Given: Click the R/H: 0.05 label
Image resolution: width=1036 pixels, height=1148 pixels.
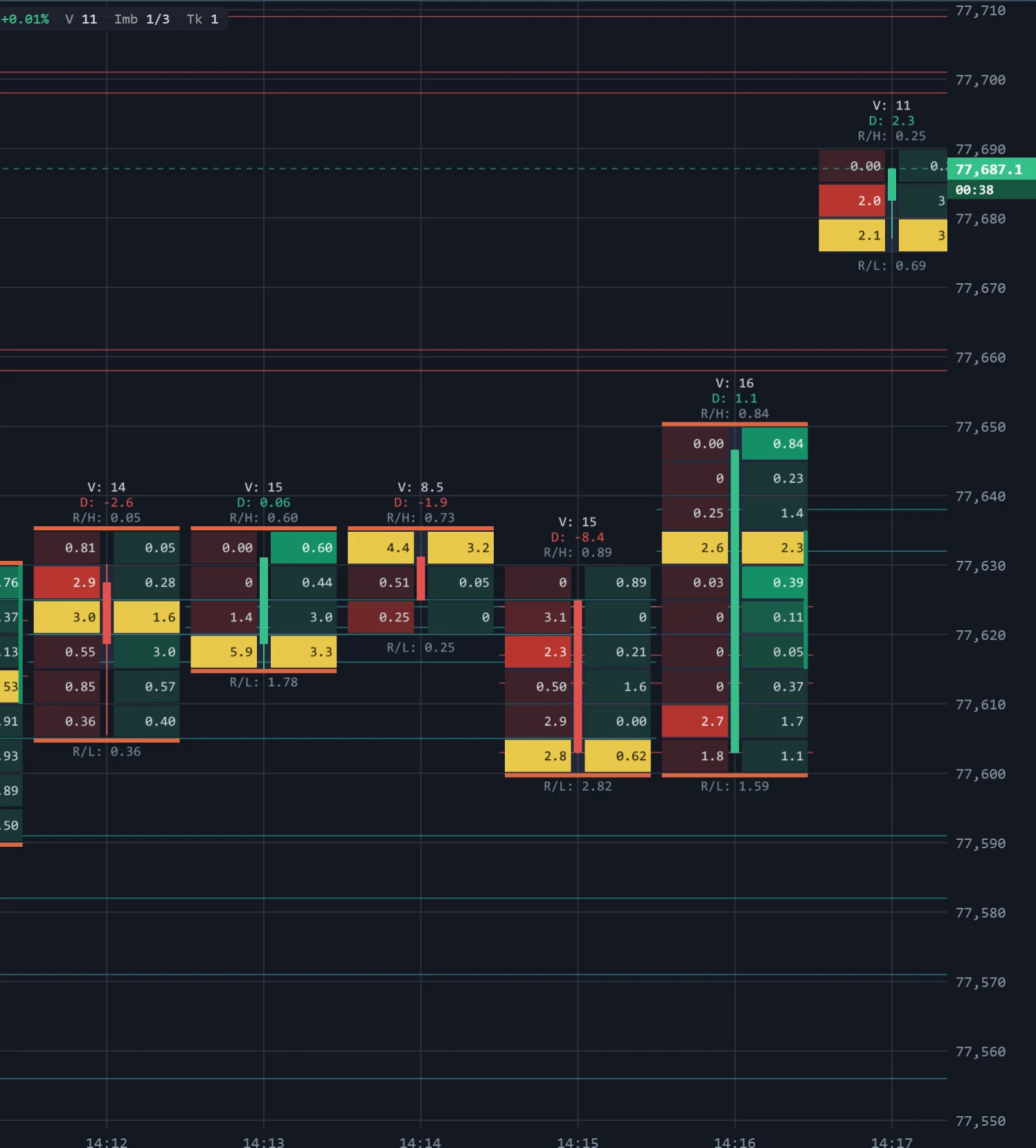Looking at the screenshot, I should pyautogui.click(x=107, y=518).
